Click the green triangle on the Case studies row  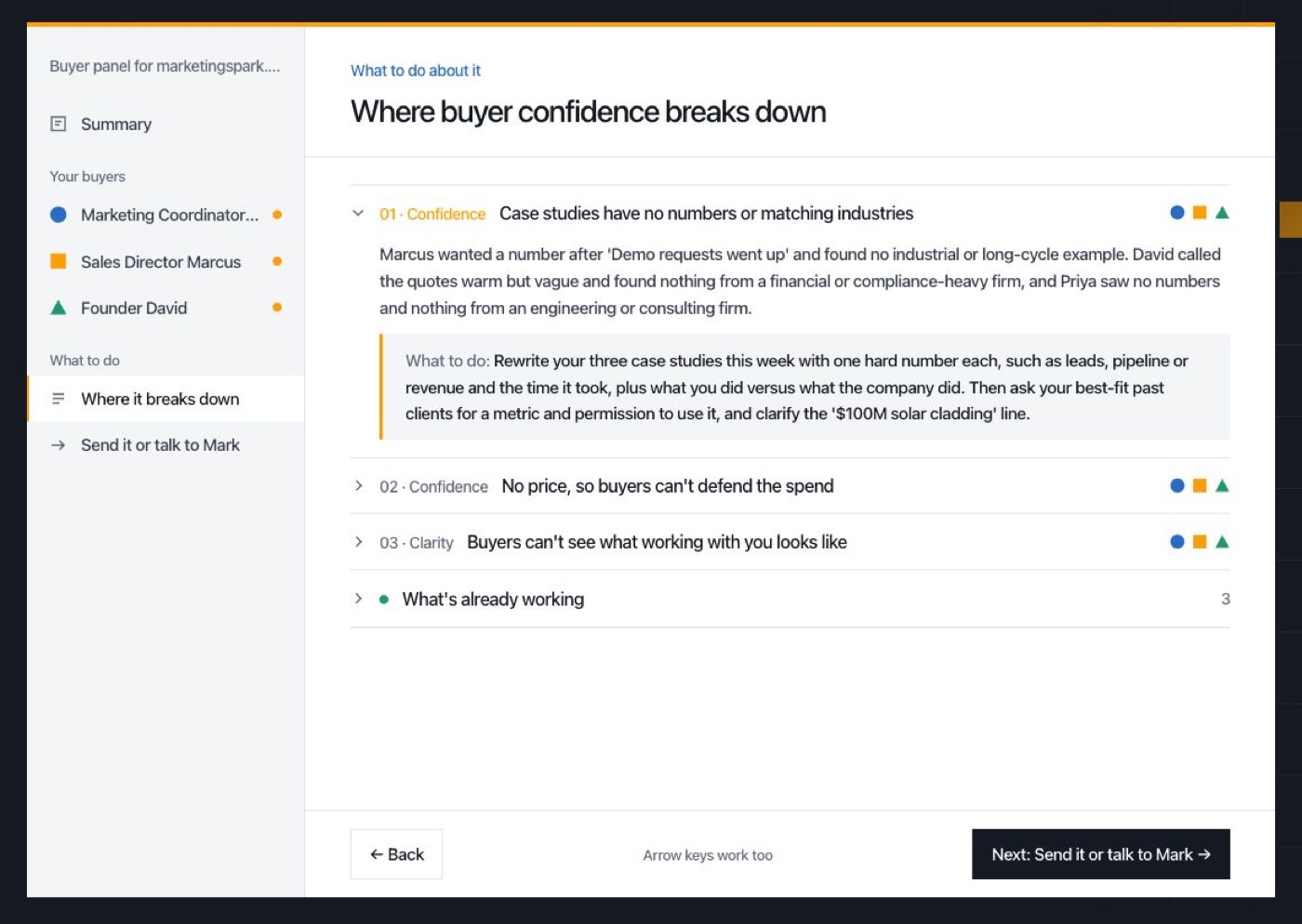click(x=1222, y=213)
